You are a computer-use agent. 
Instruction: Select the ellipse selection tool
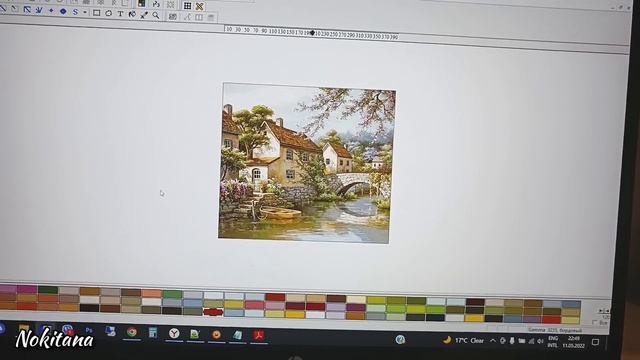point(109,13)
